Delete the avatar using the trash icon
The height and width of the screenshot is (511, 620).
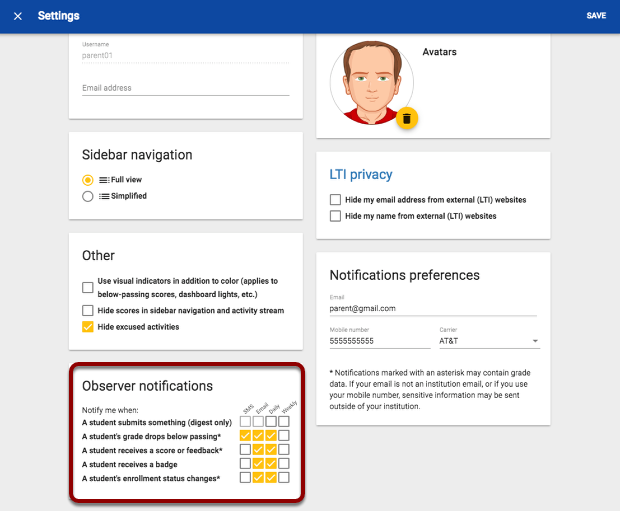click(406, 119)
